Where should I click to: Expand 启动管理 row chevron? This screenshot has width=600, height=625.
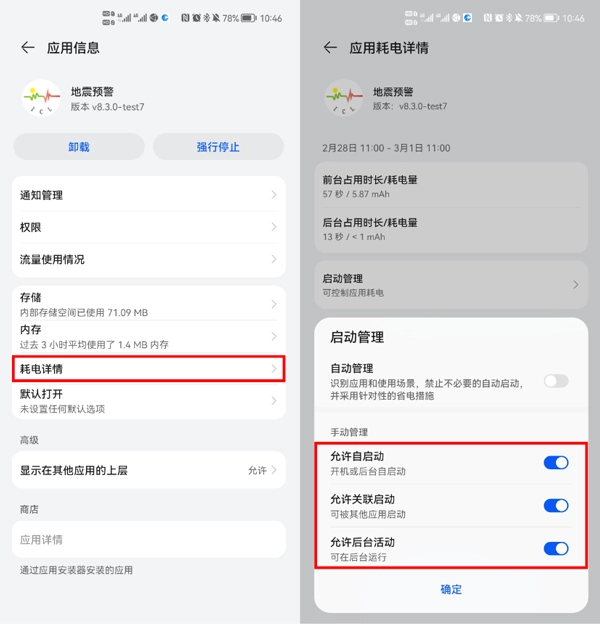[x=576, y=285]
